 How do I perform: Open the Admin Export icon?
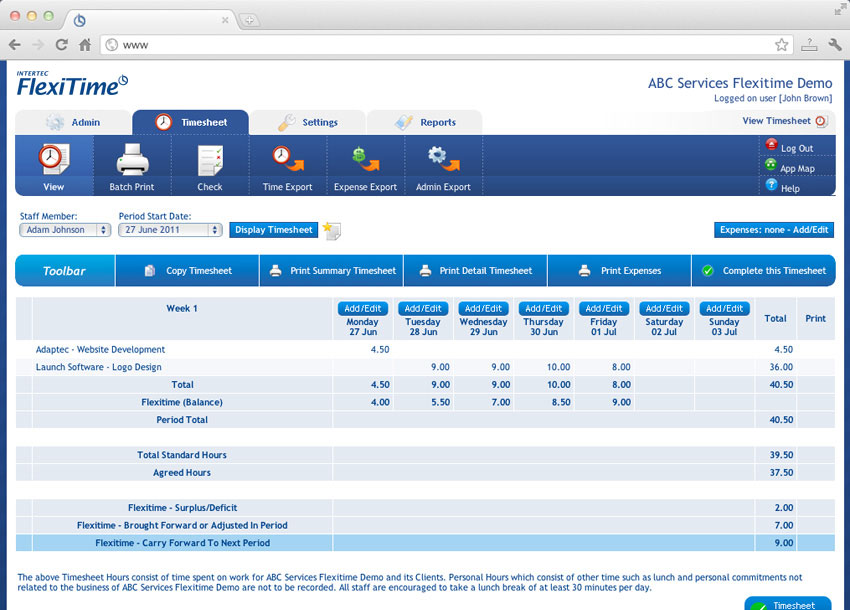(x=443, y=160)
